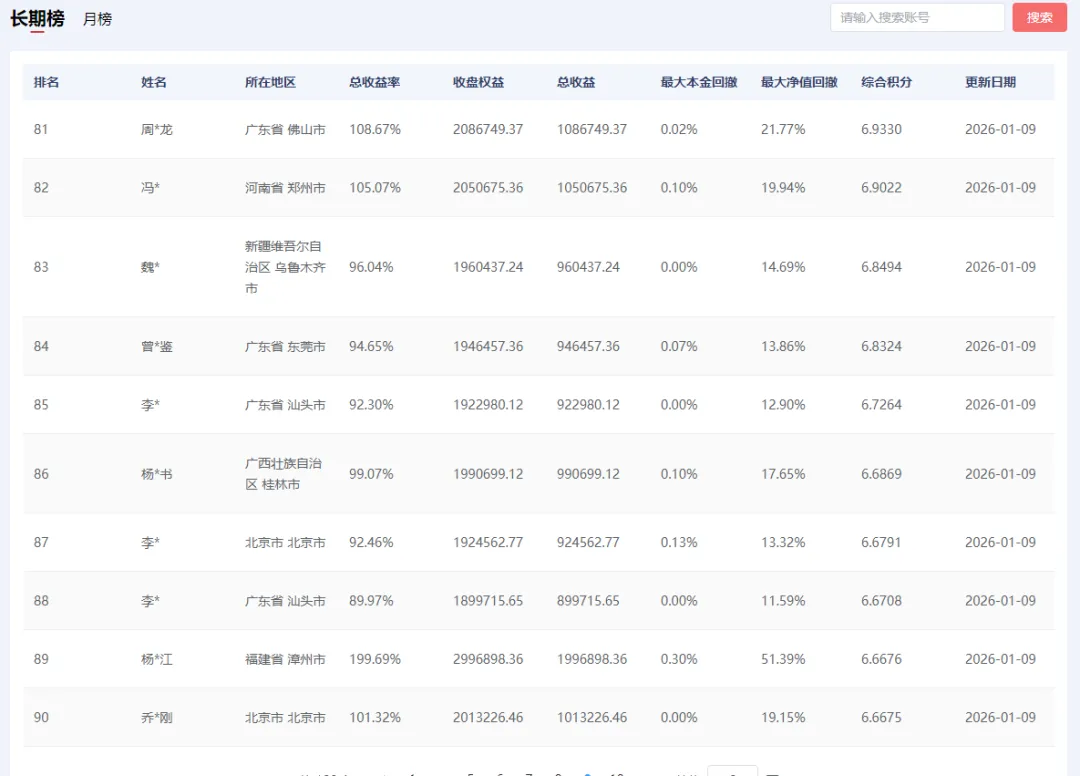Select the row for 魏* ranked 83
Viewport: 1080px width, 776px height.
(x=539, y=267)
